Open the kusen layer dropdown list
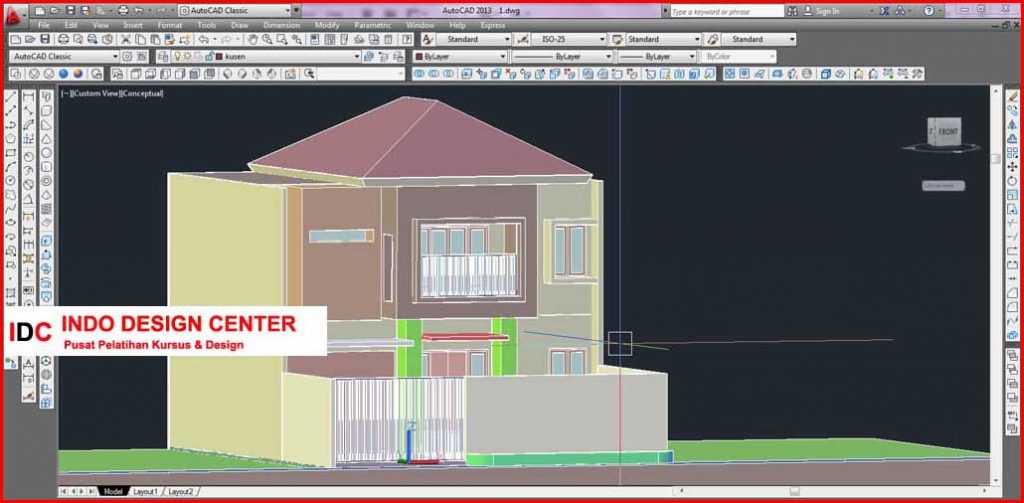 [357, 57]
